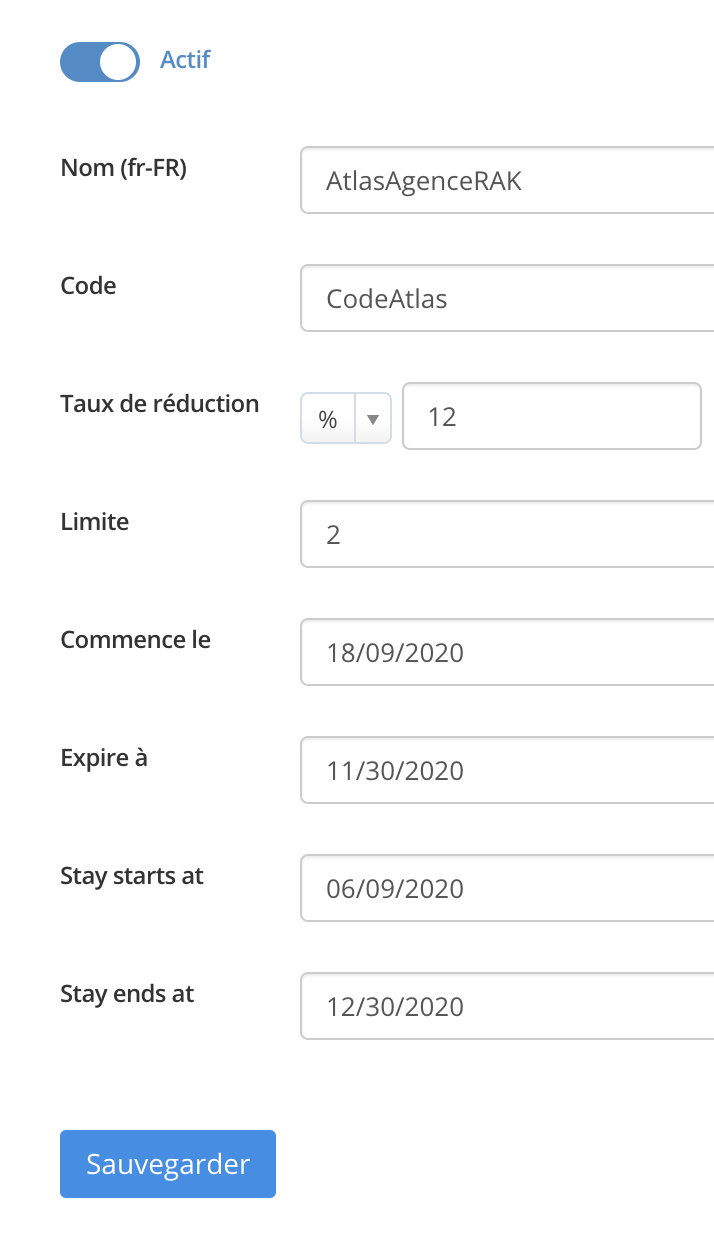Click the Stay ends at label
The height and width of the screenshot is (1244, 714).
click(x=127, y=994)
